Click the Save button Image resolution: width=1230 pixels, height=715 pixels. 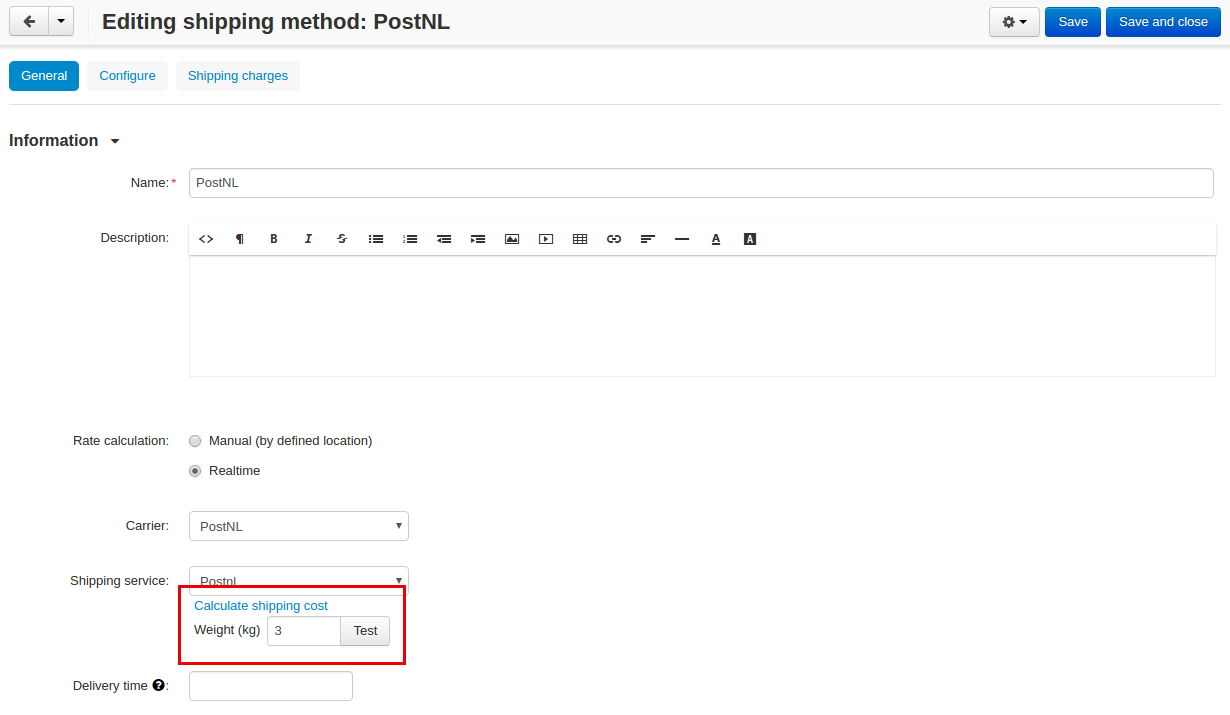[1073, 22]
